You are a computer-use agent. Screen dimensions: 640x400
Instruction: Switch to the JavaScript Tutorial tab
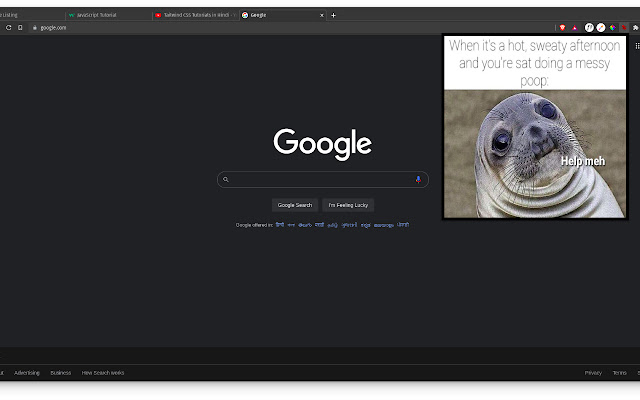(108, 15)
